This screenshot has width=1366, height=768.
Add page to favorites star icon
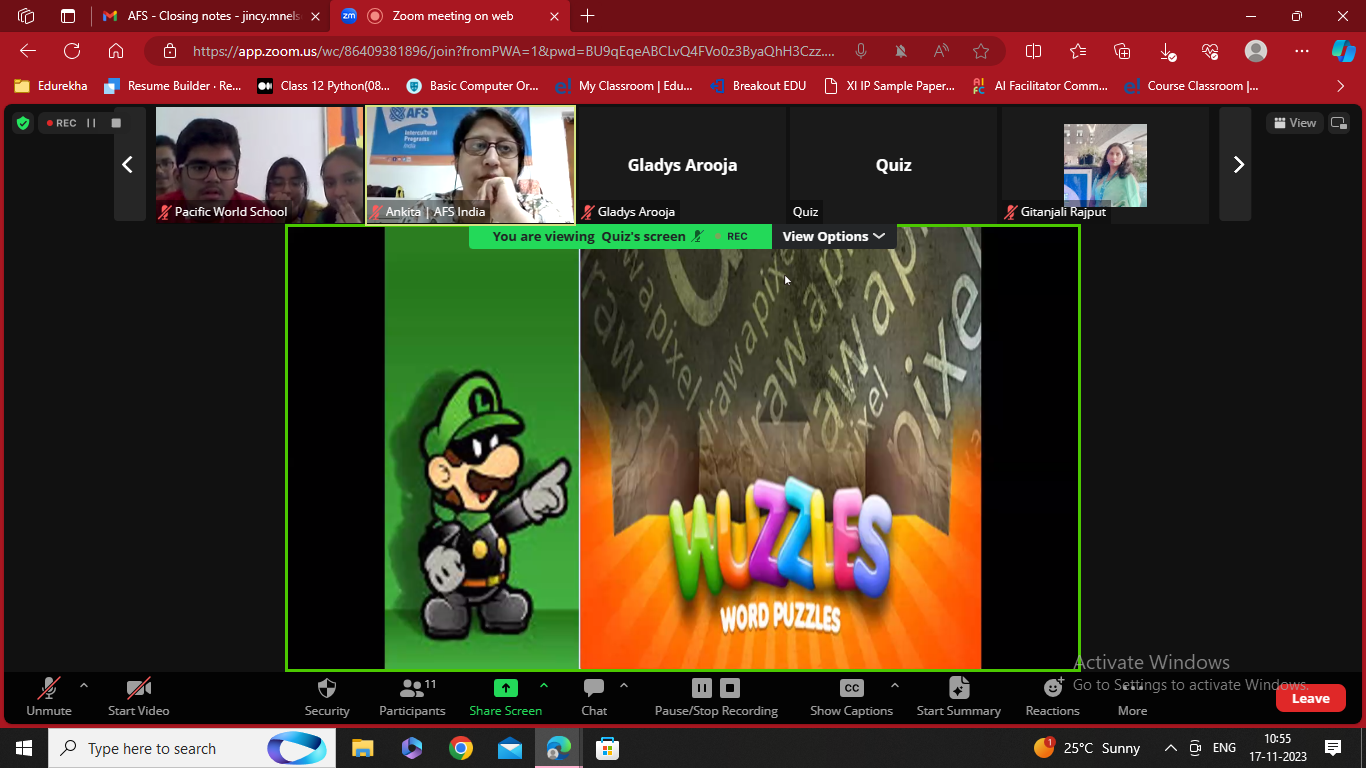click(981, 51)
